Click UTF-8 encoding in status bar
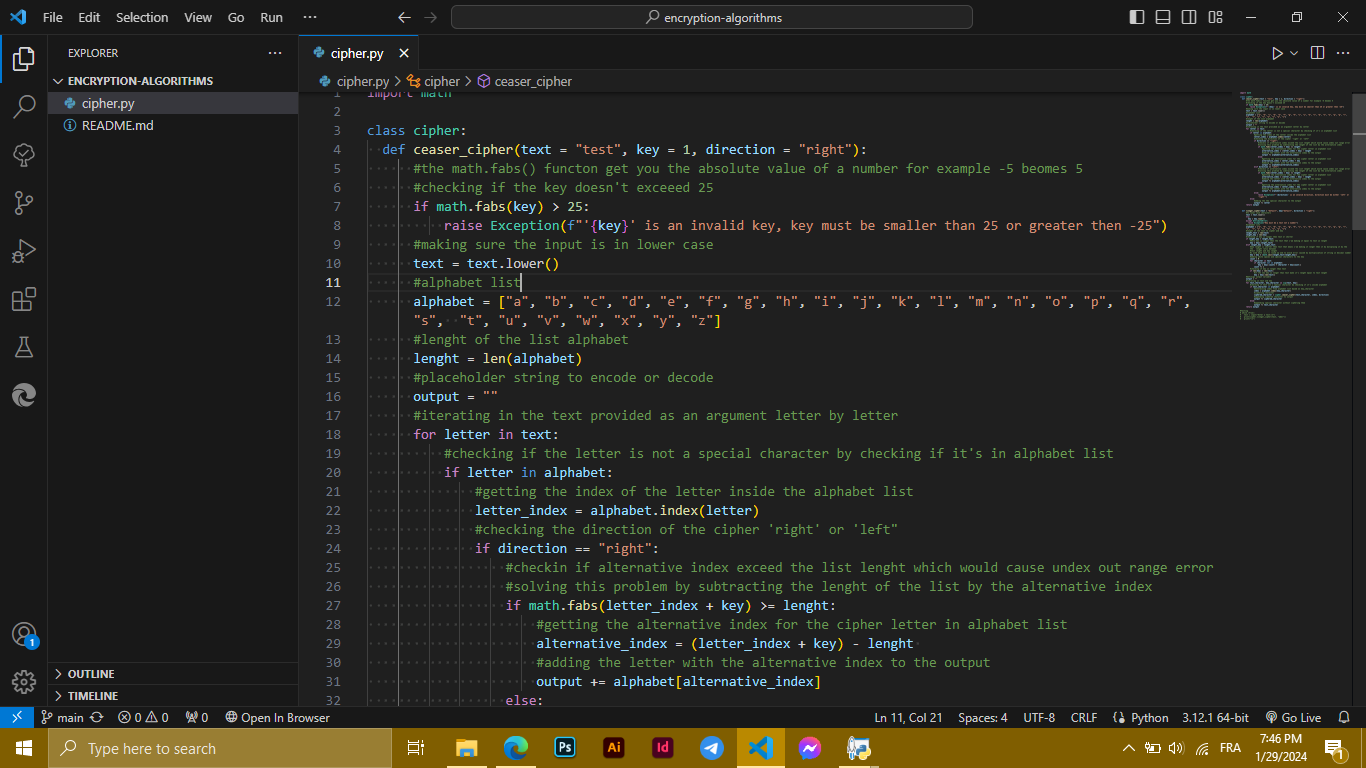The width and height of the screenshot is (1366, 768). click(x=1039, y=717)
